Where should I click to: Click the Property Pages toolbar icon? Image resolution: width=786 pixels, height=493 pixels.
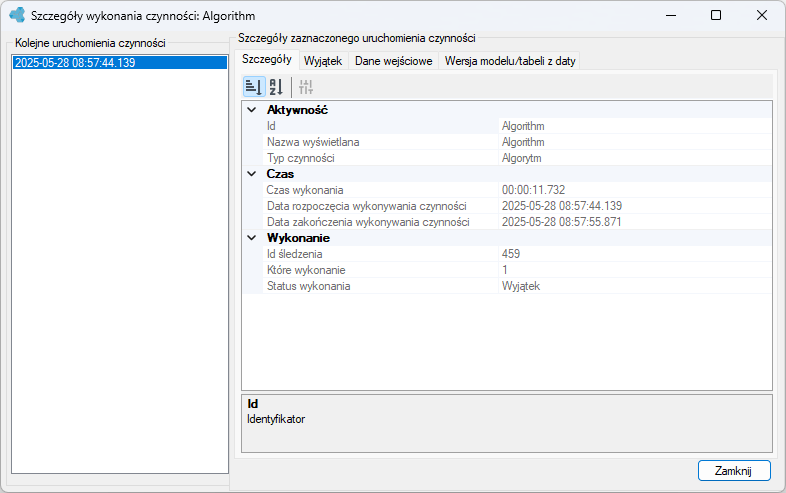pyautogui.click(x=306, y=87)
